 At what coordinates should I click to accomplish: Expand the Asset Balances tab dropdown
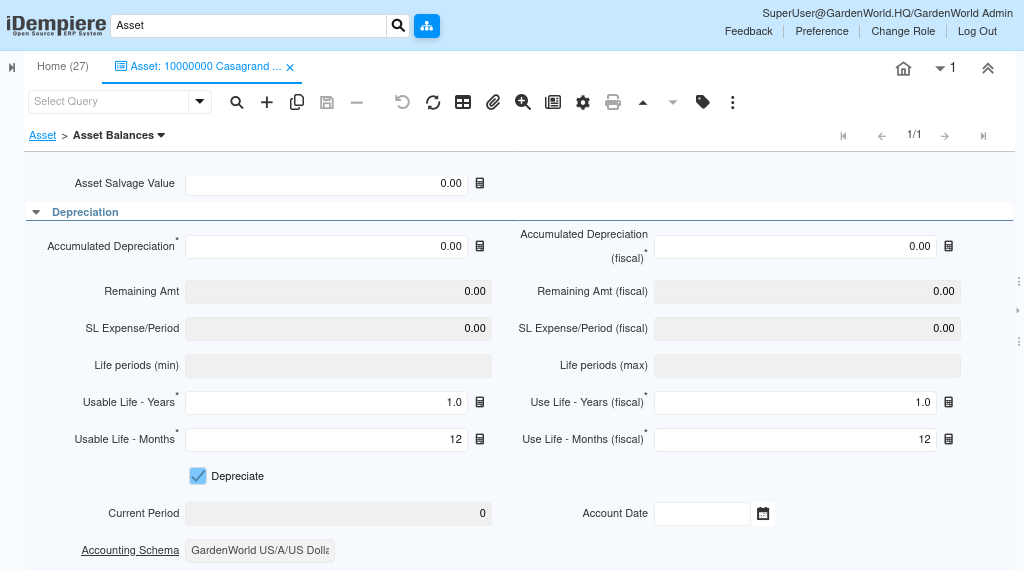click(161, 135)
